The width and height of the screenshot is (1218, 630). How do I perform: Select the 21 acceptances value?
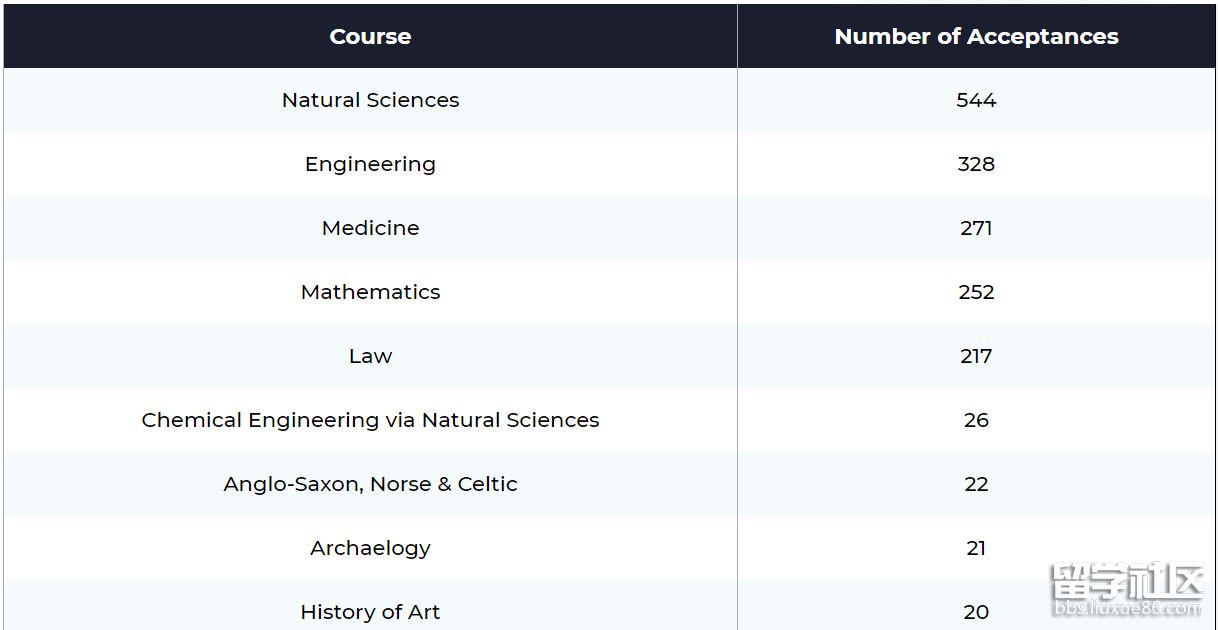[976, 548]
